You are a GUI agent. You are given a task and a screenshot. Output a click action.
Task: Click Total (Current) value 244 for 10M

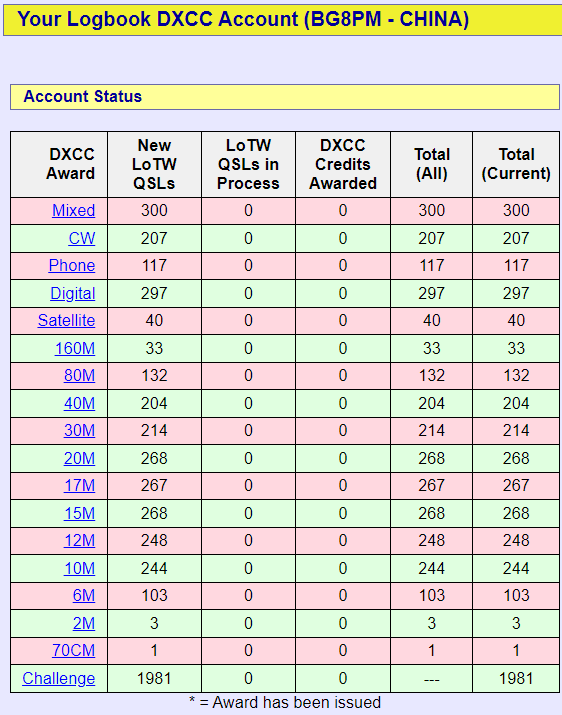pos(516,569)
